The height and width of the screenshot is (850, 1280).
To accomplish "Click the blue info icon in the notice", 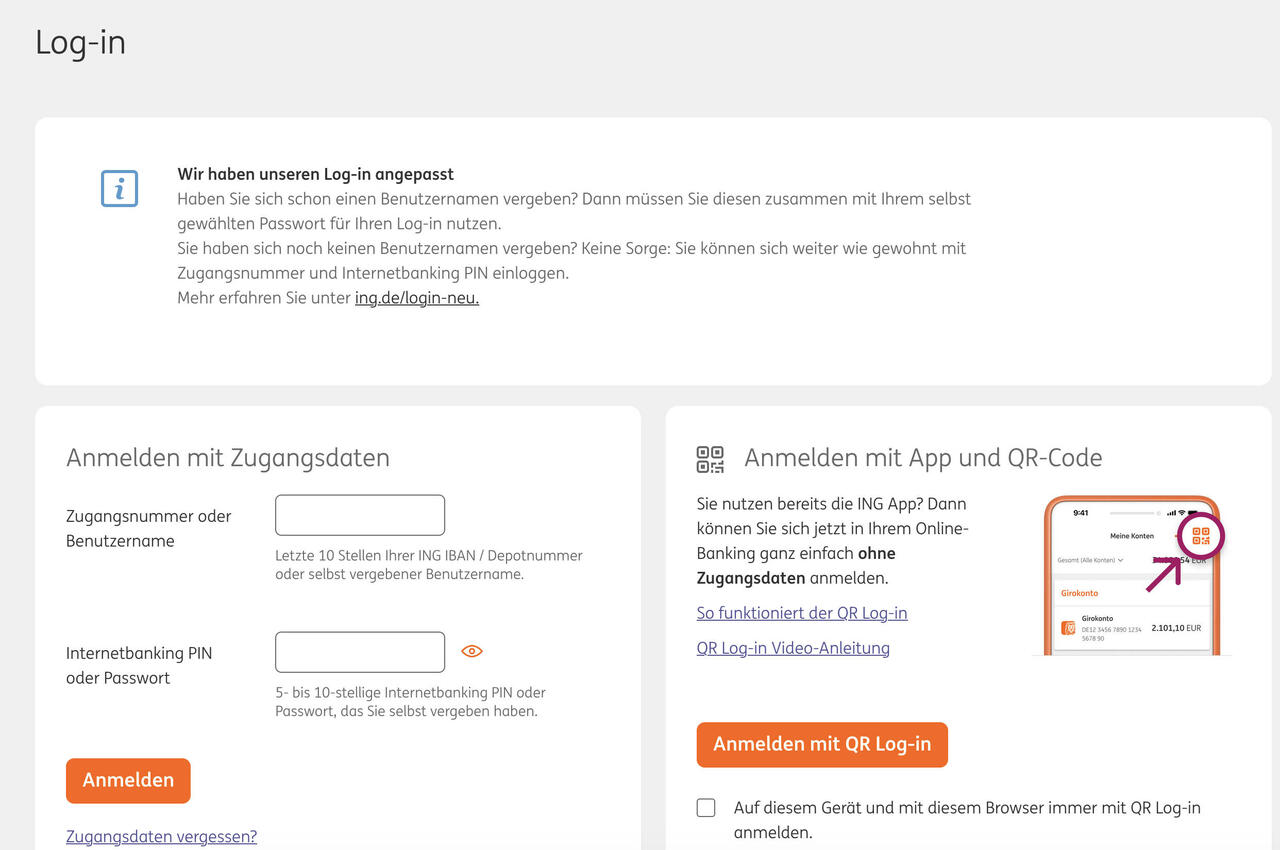I will [x=119, y=189].
